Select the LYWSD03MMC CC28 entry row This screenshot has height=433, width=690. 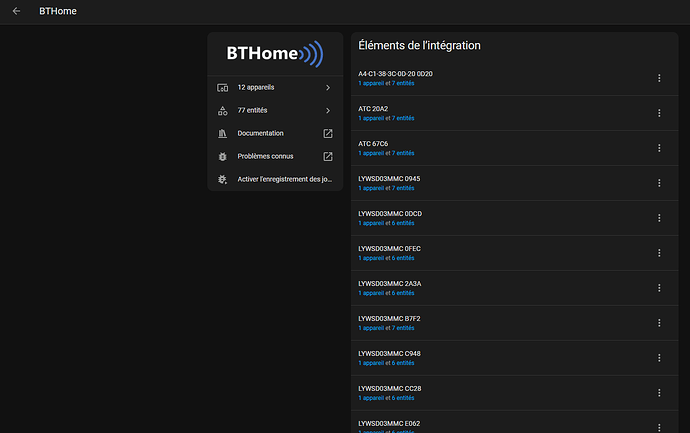pyautogui.click(x=514, y=393)
